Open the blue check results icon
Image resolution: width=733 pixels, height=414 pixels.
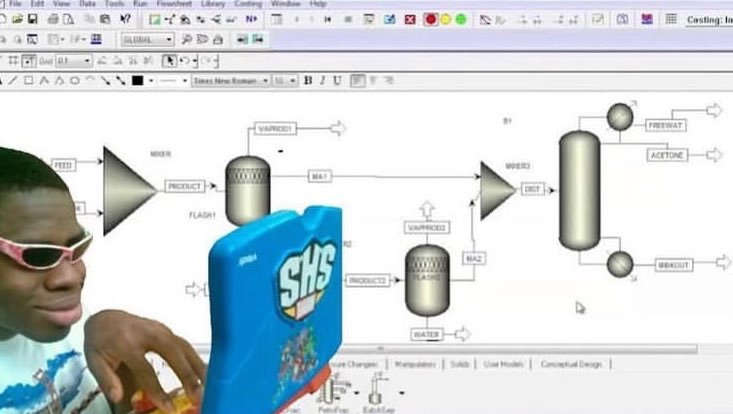coord(389,20)
